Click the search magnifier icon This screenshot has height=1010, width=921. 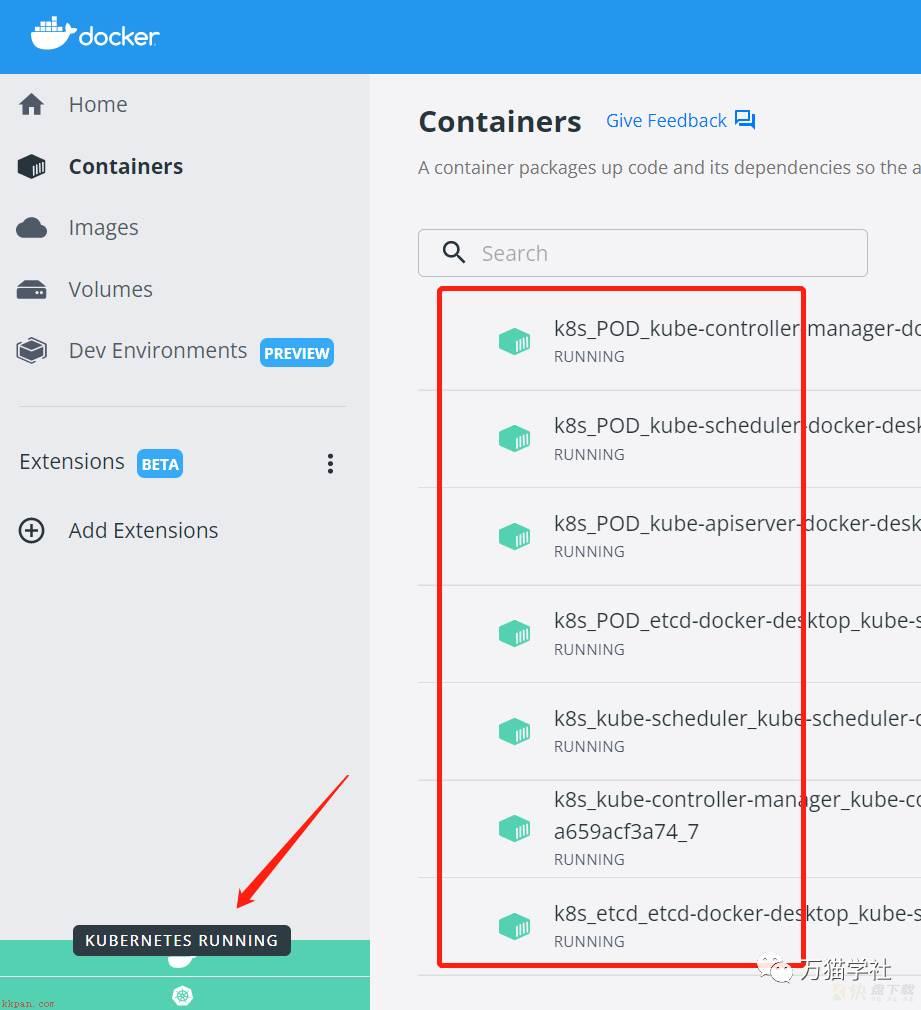tap(454, 252)
